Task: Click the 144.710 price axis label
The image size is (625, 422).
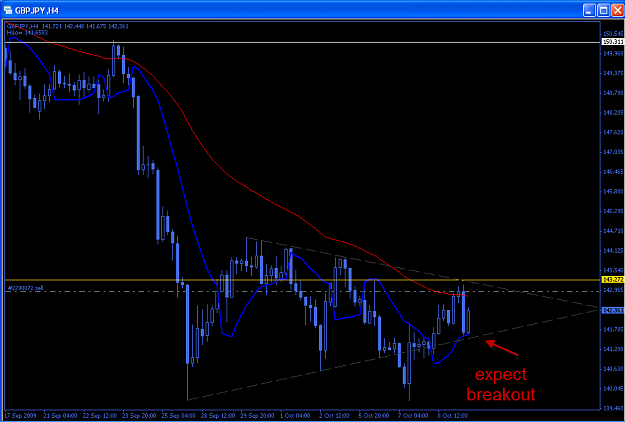Action: point(613,230)
